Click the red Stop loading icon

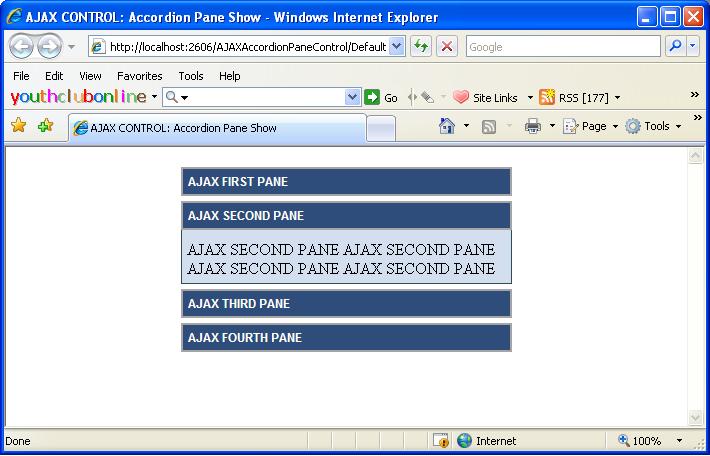446,47
